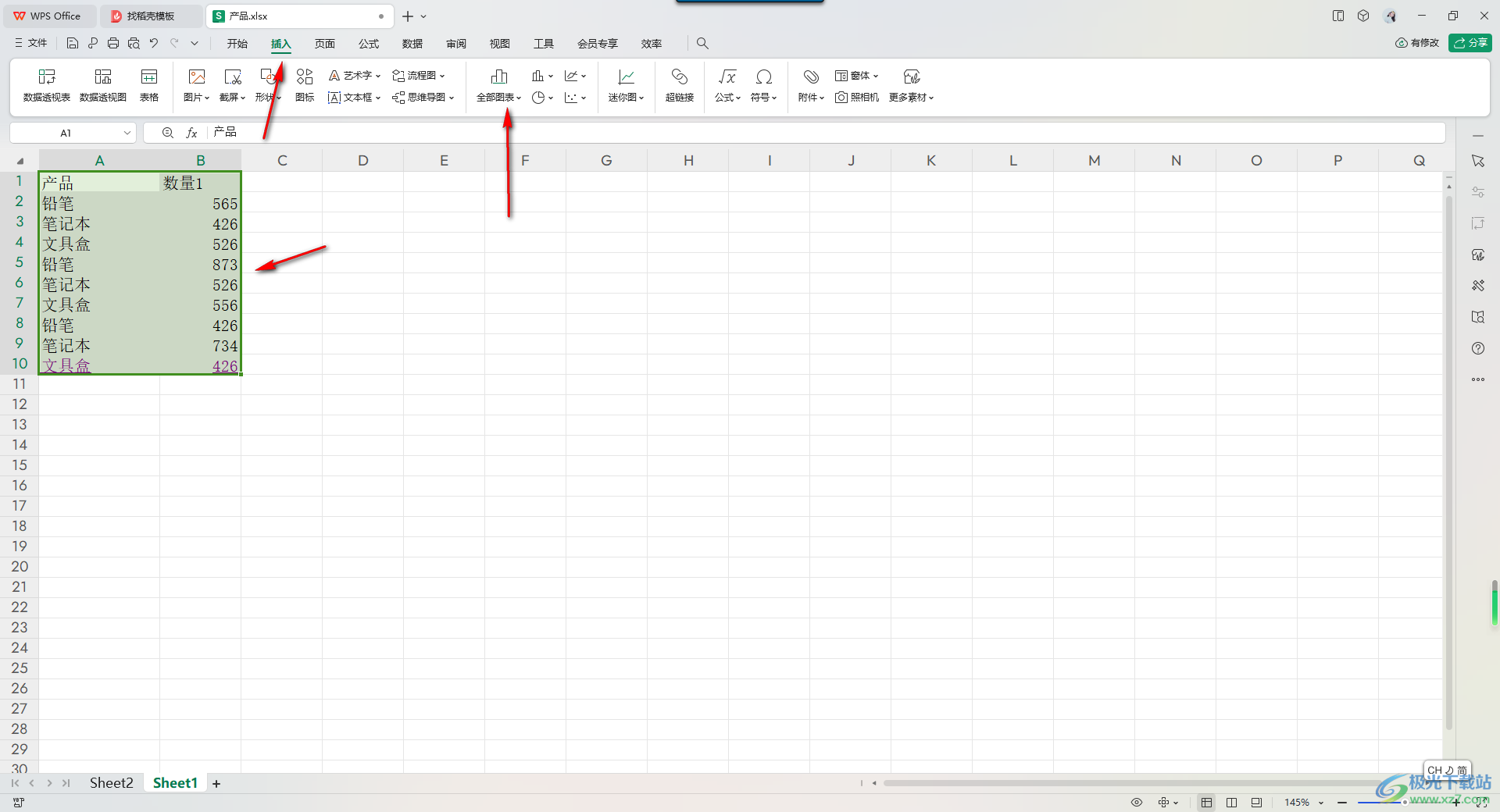This screenshot has height=812, width=1500.
Task: Click the selection pane cursor icon in sidebar
Action: click(1478, 161)
